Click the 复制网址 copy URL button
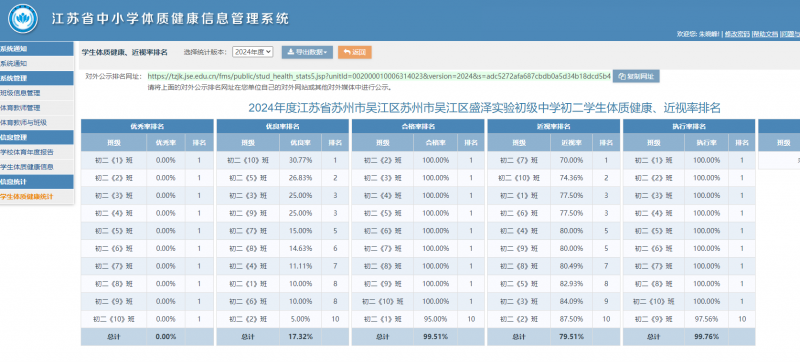The image size is (800, 362). (x=636, y=76)
